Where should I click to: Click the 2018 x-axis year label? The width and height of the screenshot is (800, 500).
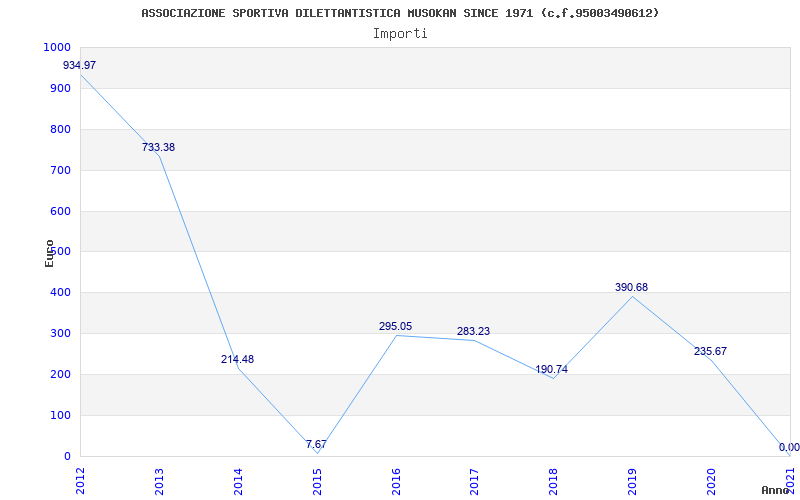[x=554, y=482]
